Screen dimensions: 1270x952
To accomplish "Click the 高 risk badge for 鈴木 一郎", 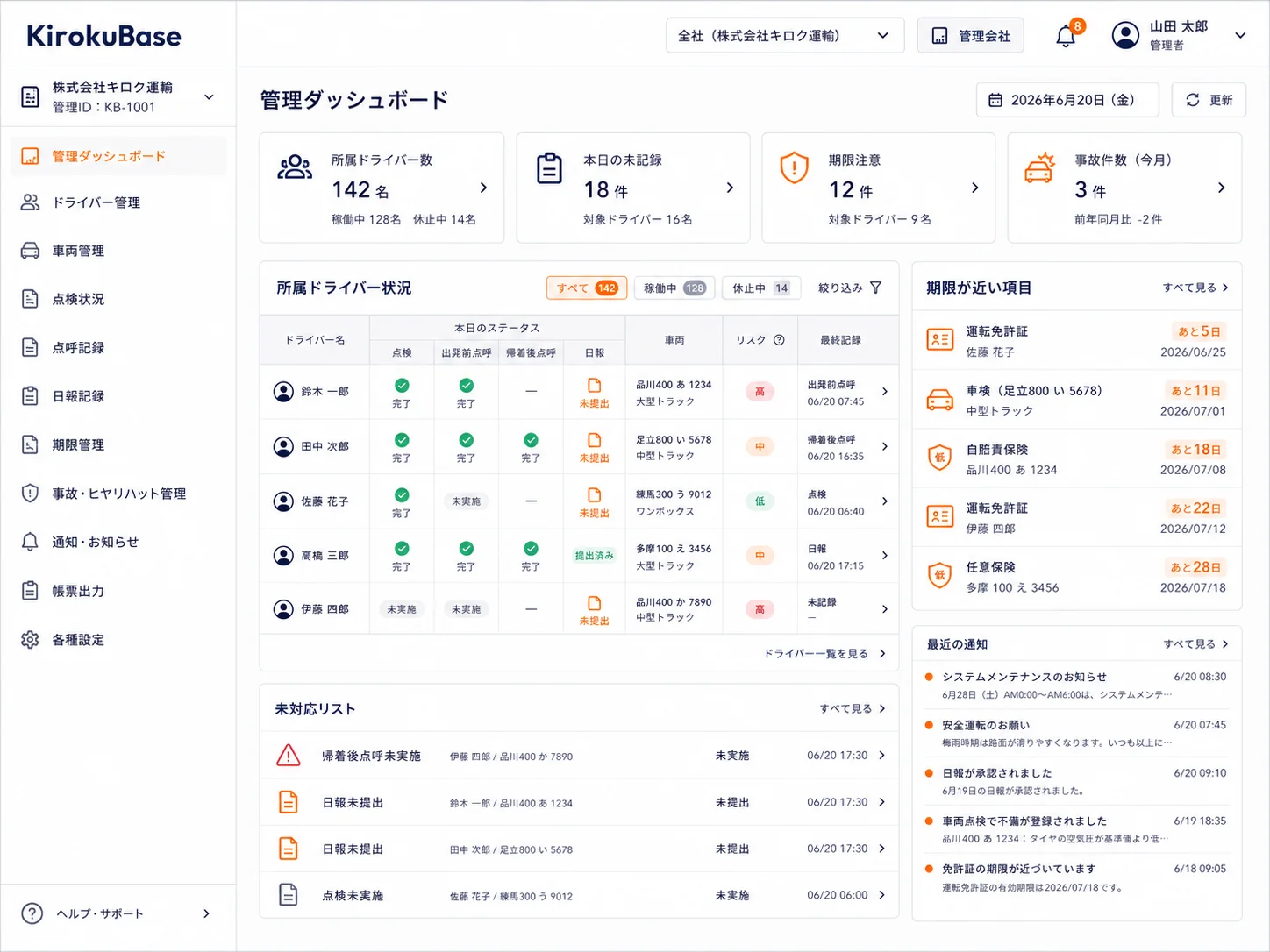I will 760,392.
